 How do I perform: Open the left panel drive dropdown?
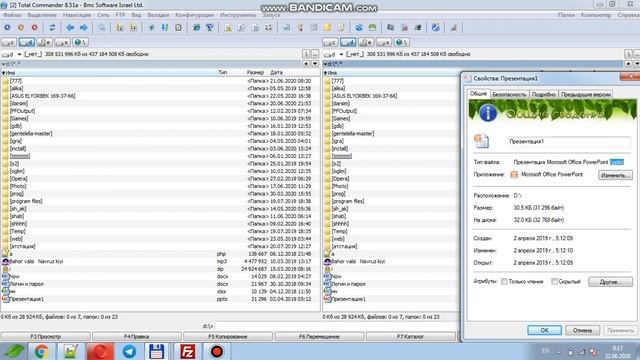(19, 54)
